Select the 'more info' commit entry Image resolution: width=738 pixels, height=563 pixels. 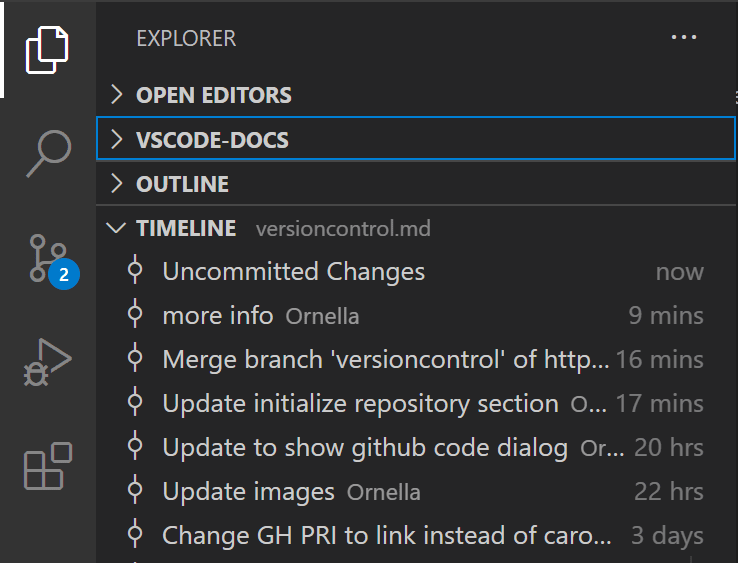[218, 316]
